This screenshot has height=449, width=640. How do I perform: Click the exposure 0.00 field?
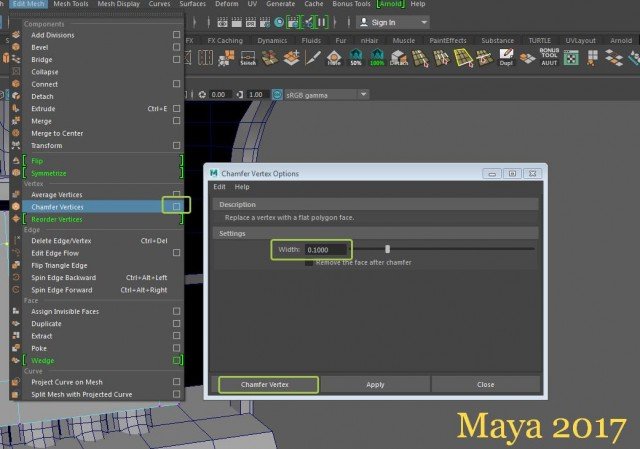[220, 95]
